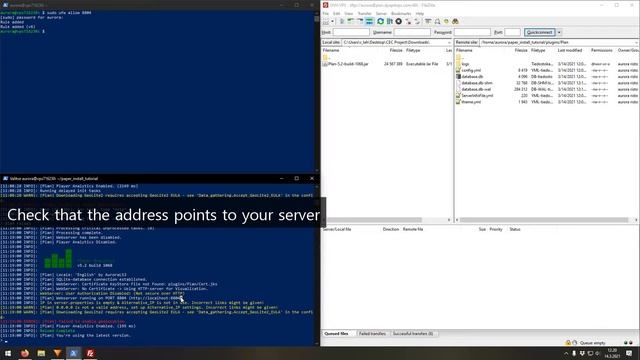Open parent folder in local file list

(x=327, y=58)
